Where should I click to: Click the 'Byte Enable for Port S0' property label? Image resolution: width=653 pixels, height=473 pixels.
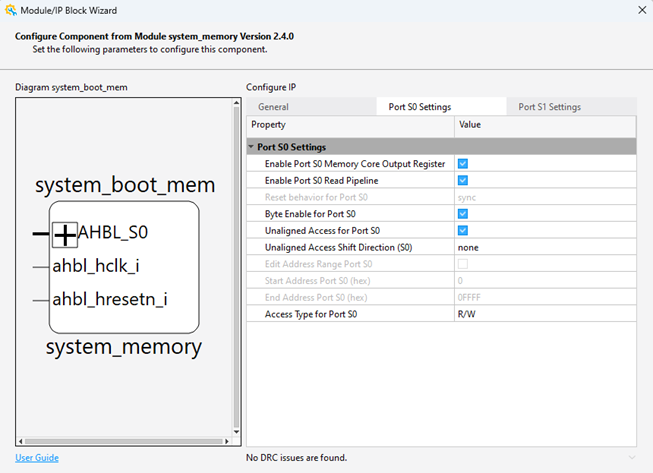pyautogui.click(x=310, y=214)
